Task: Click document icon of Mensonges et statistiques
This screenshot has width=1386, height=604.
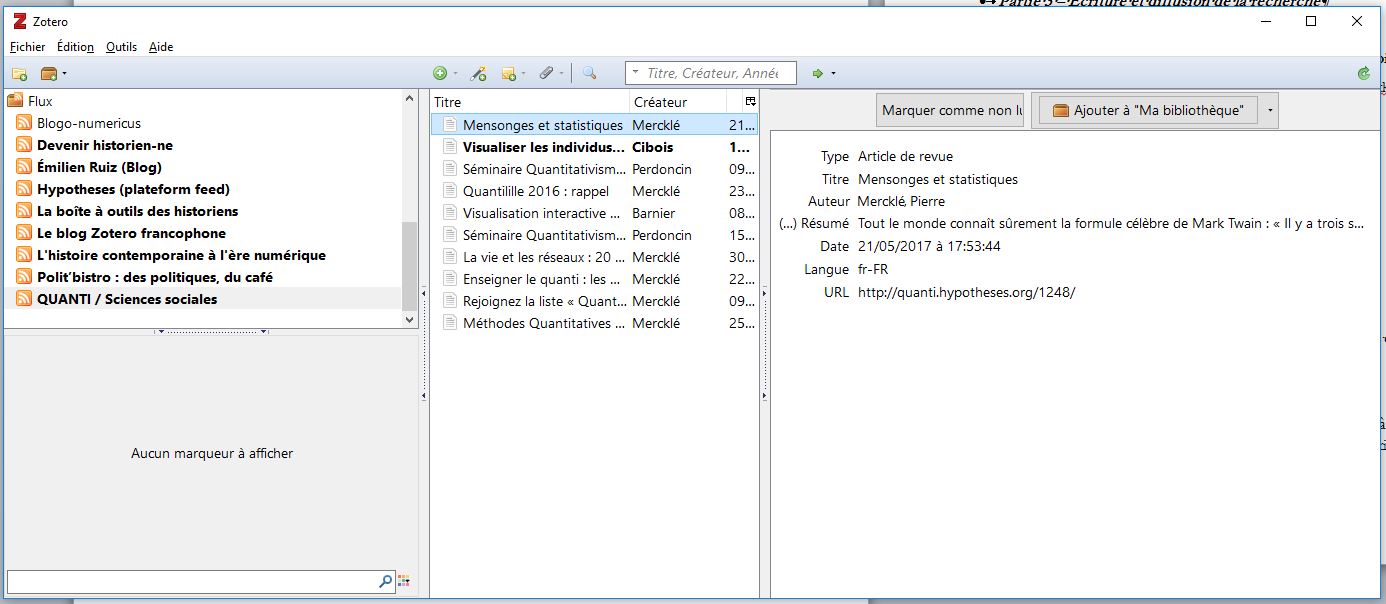Action: point(450,125)
